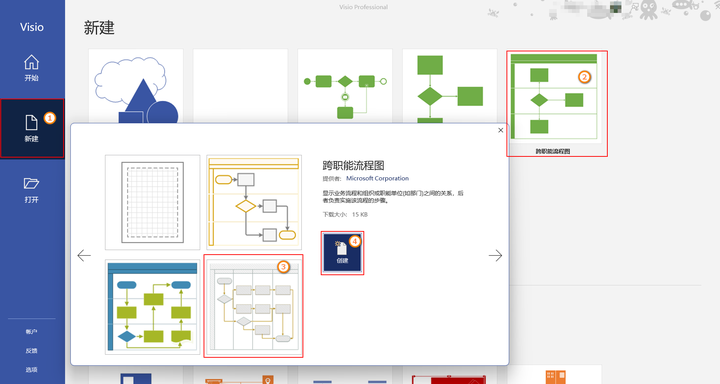The image size is (720, 384).
Task: Select the blue-green vertical flowchart thumbnail
Action: (152, 307)
